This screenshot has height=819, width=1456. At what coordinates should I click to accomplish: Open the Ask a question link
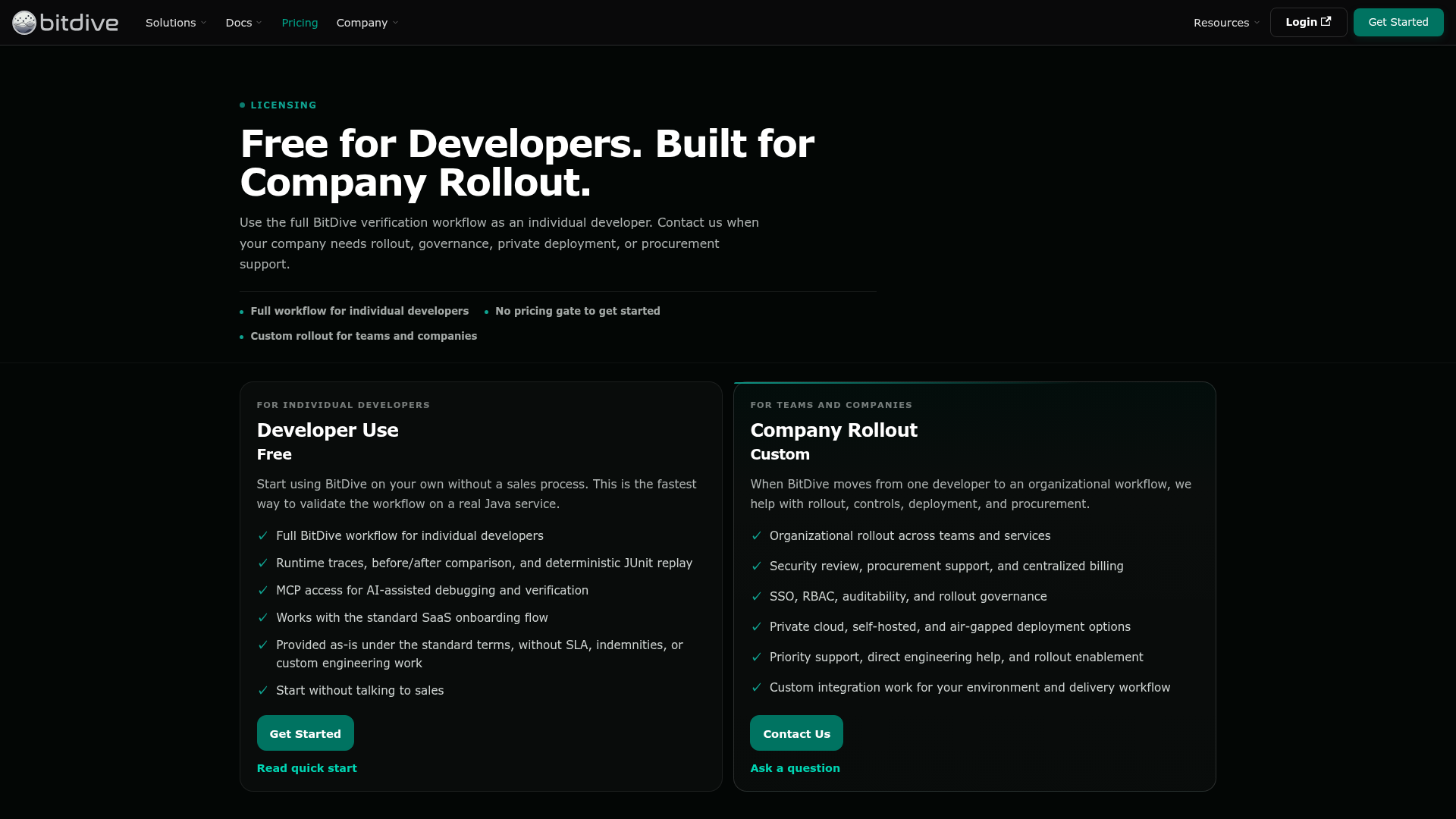pos(795,768)
